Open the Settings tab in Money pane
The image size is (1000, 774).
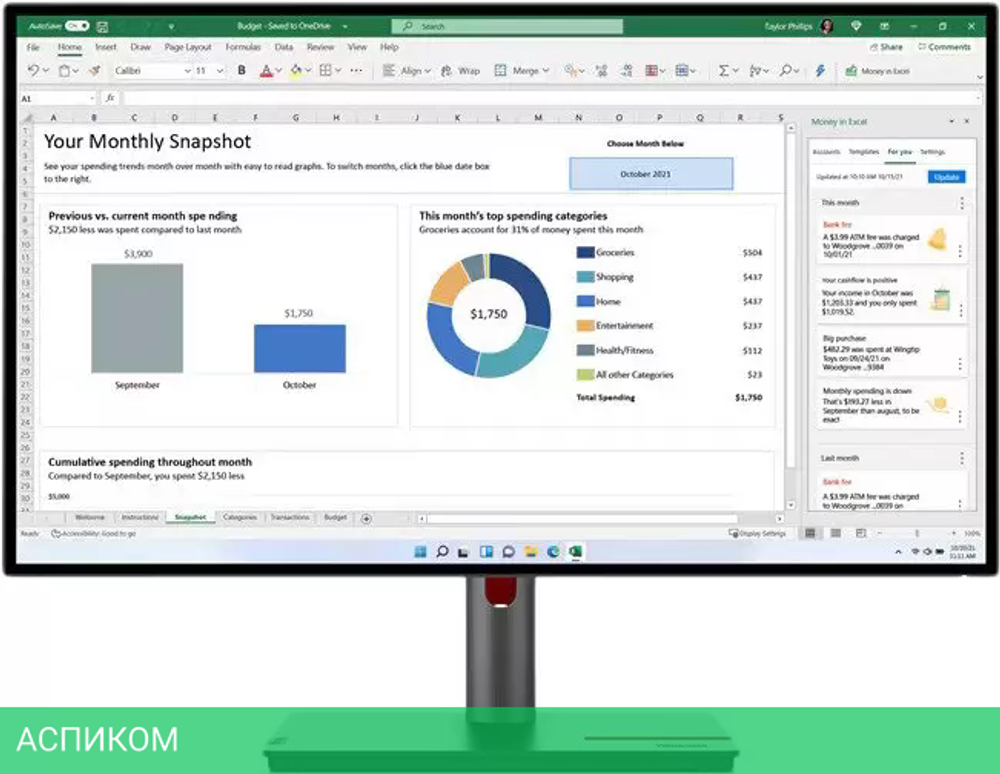click(932, 152)
